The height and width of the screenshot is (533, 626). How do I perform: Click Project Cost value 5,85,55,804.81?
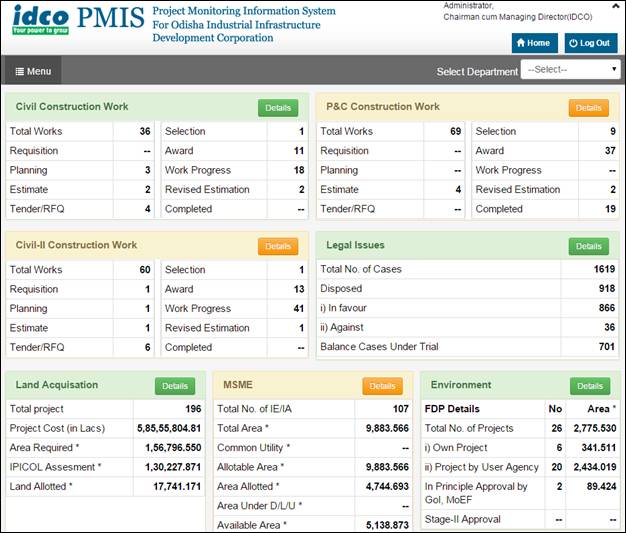169,428
